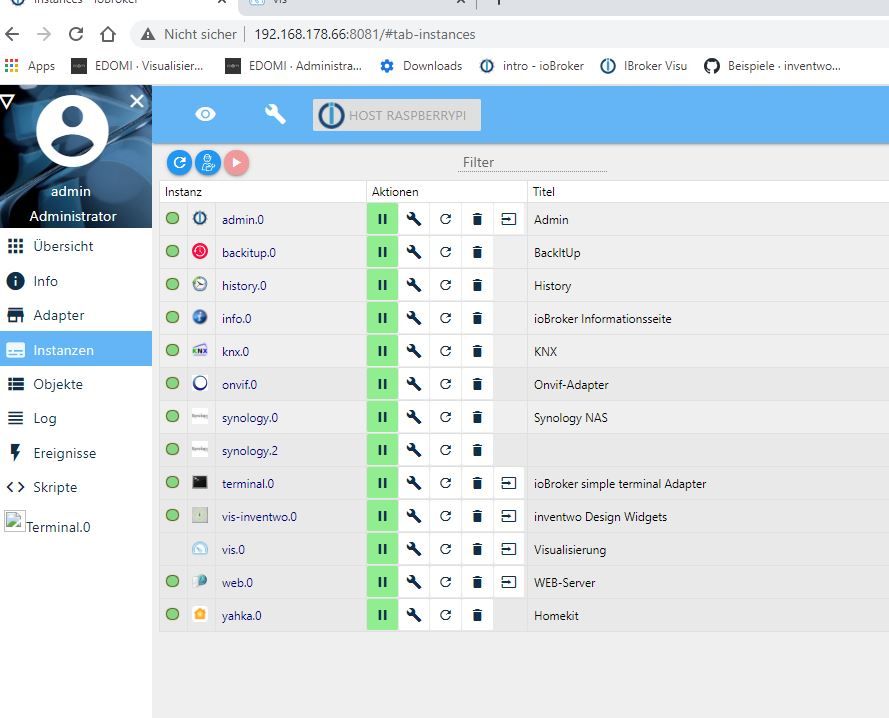The height and width of the screenshot is (718, 889).
Task: Restart the onvif.0 instance
Action: [446, 384]
